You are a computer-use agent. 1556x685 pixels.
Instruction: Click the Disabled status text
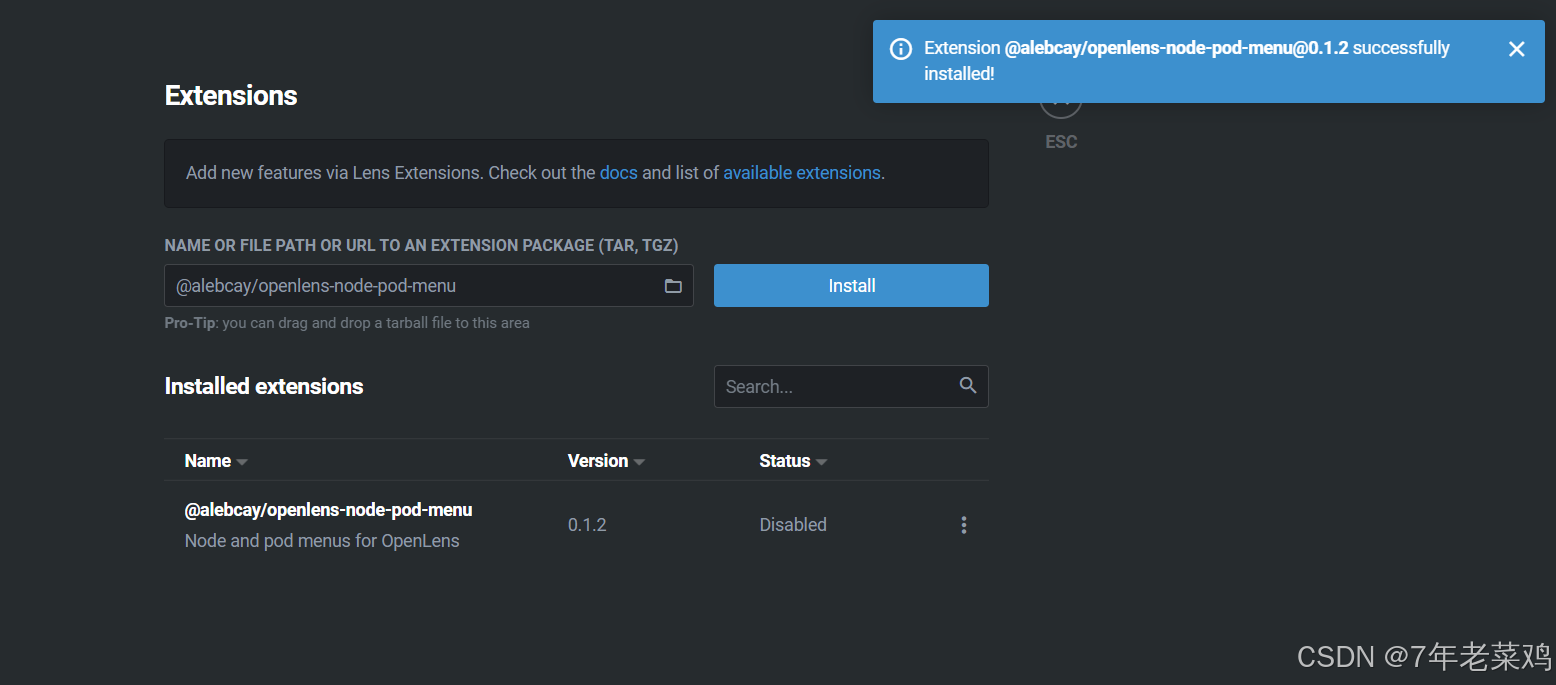click(793, 525)
